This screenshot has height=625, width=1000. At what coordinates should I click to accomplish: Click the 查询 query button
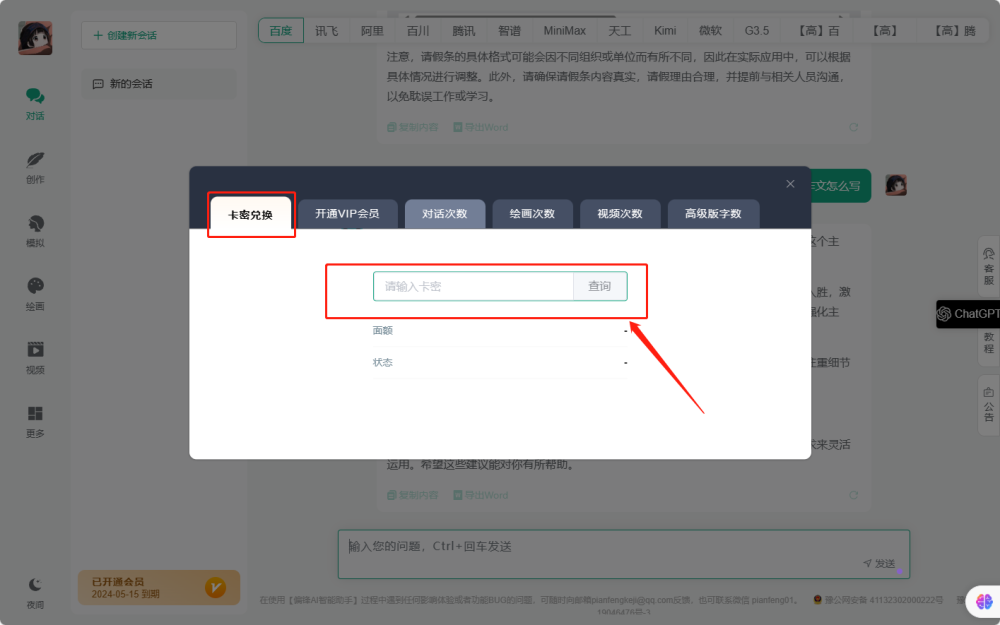[x=599, y=286]
